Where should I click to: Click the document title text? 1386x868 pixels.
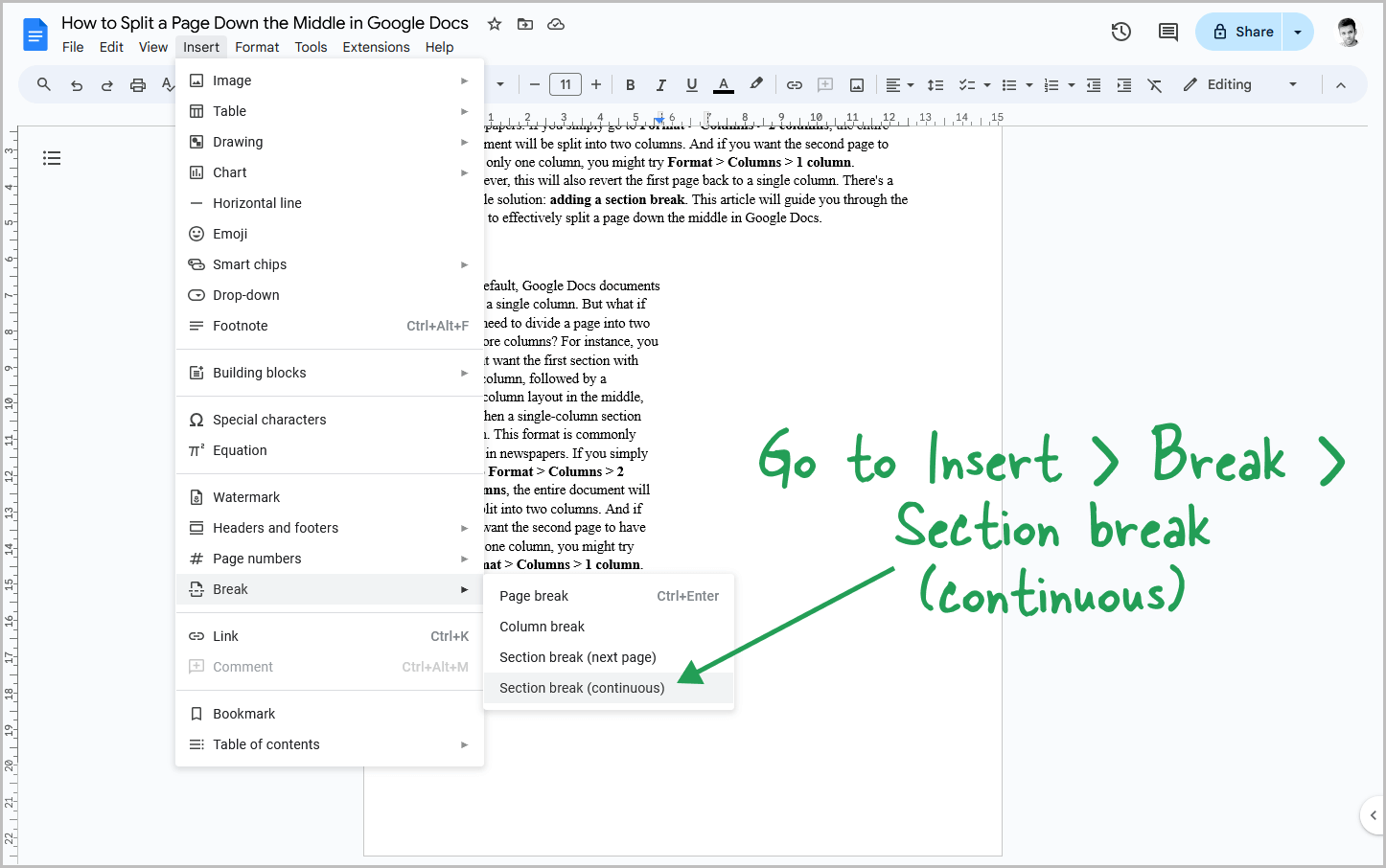(x=265, y=23)
